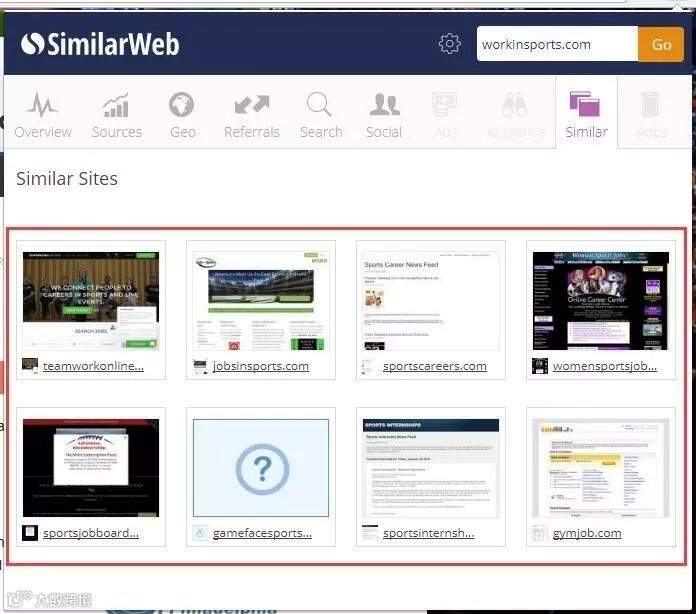
Task: Open the womensportsjobs preview thumbnail
Action: click(601, 301)
